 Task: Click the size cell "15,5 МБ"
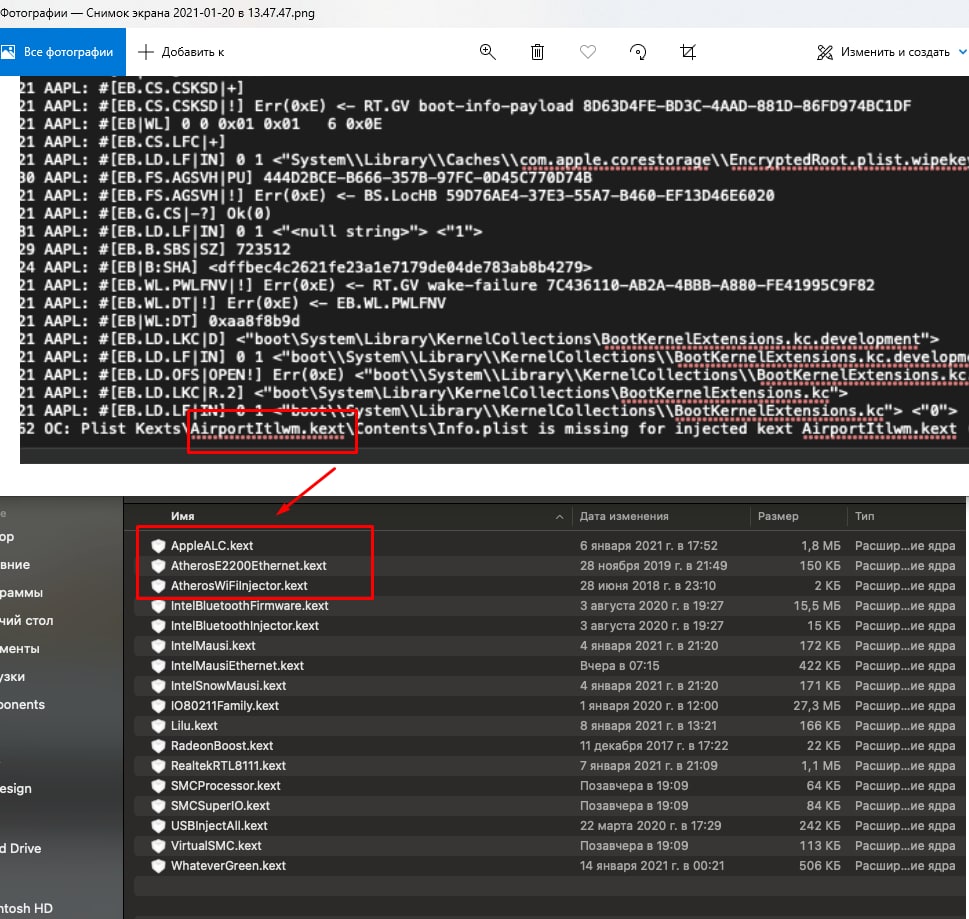pos(817,606)
